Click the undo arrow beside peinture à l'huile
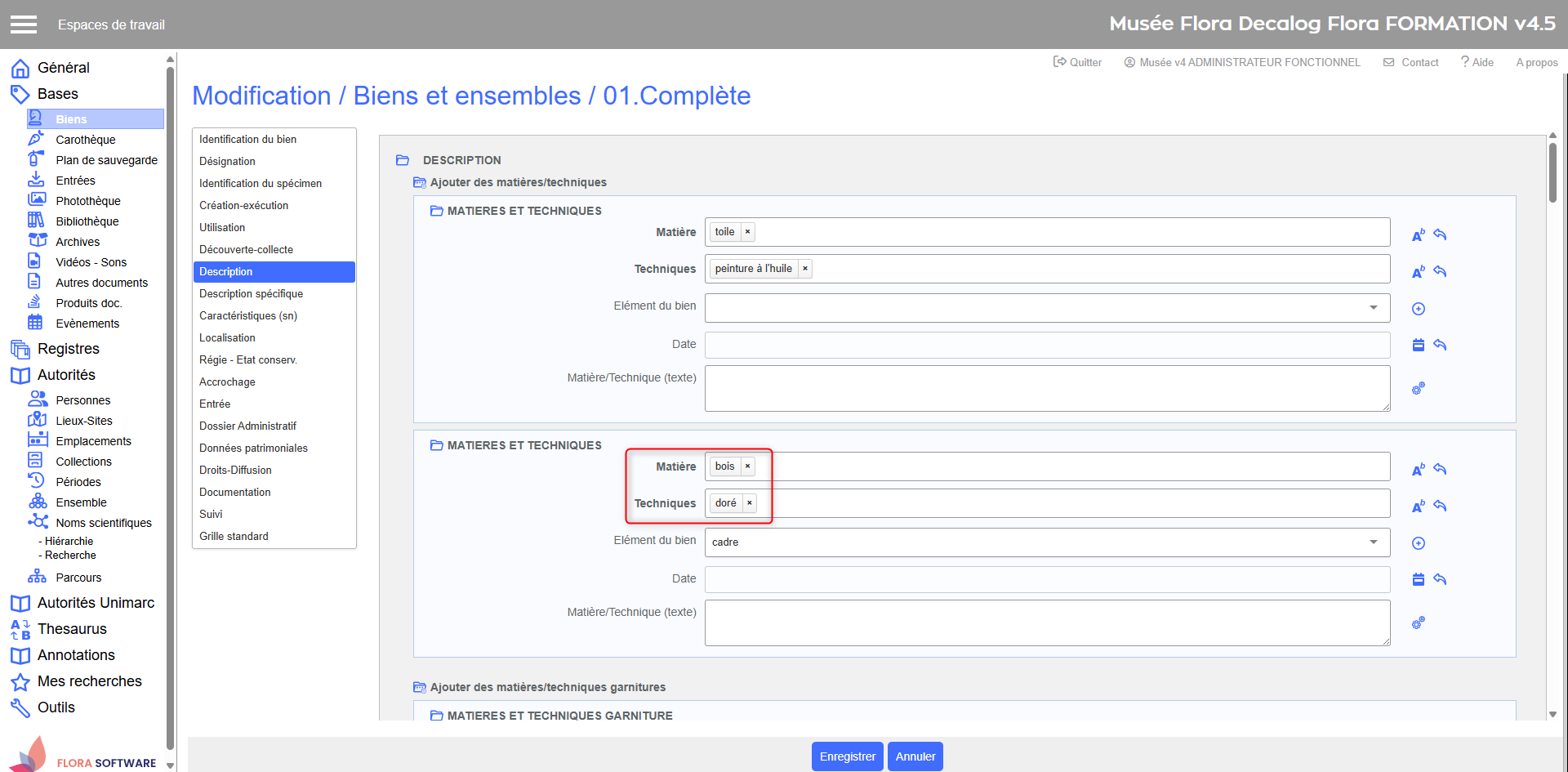This screenshot has height=772, width=1568. (1440, 272)
